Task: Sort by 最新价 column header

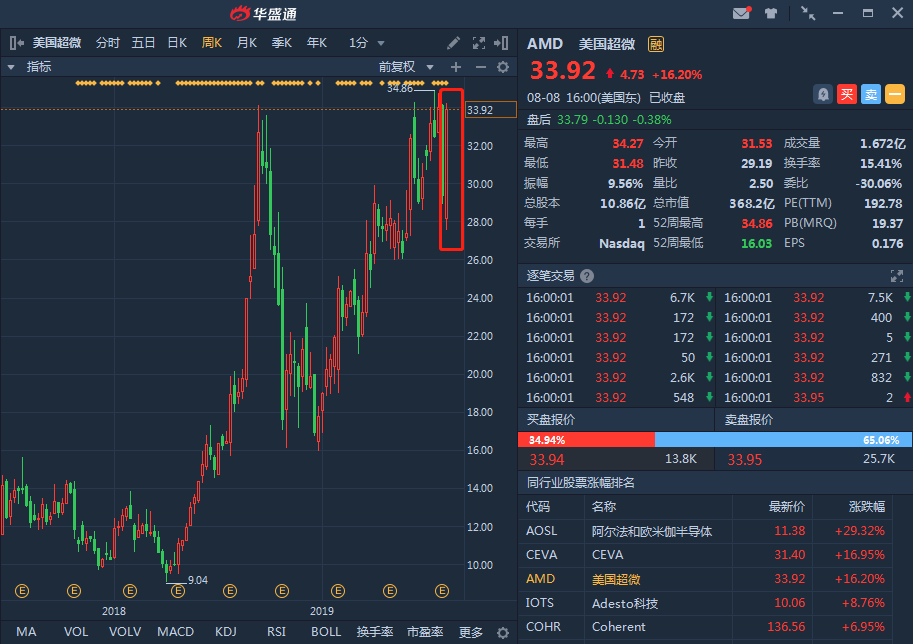Action: click(x=787, y=507)
